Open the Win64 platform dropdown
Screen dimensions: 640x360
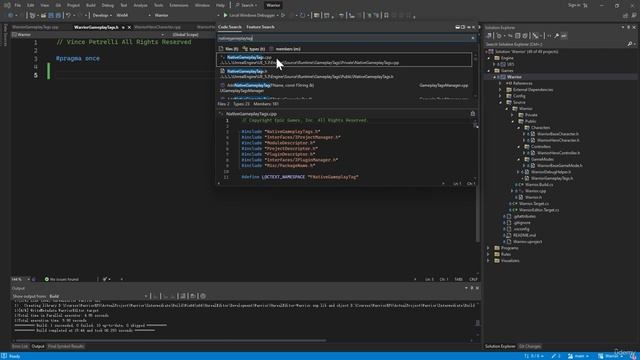pos(133,15)
